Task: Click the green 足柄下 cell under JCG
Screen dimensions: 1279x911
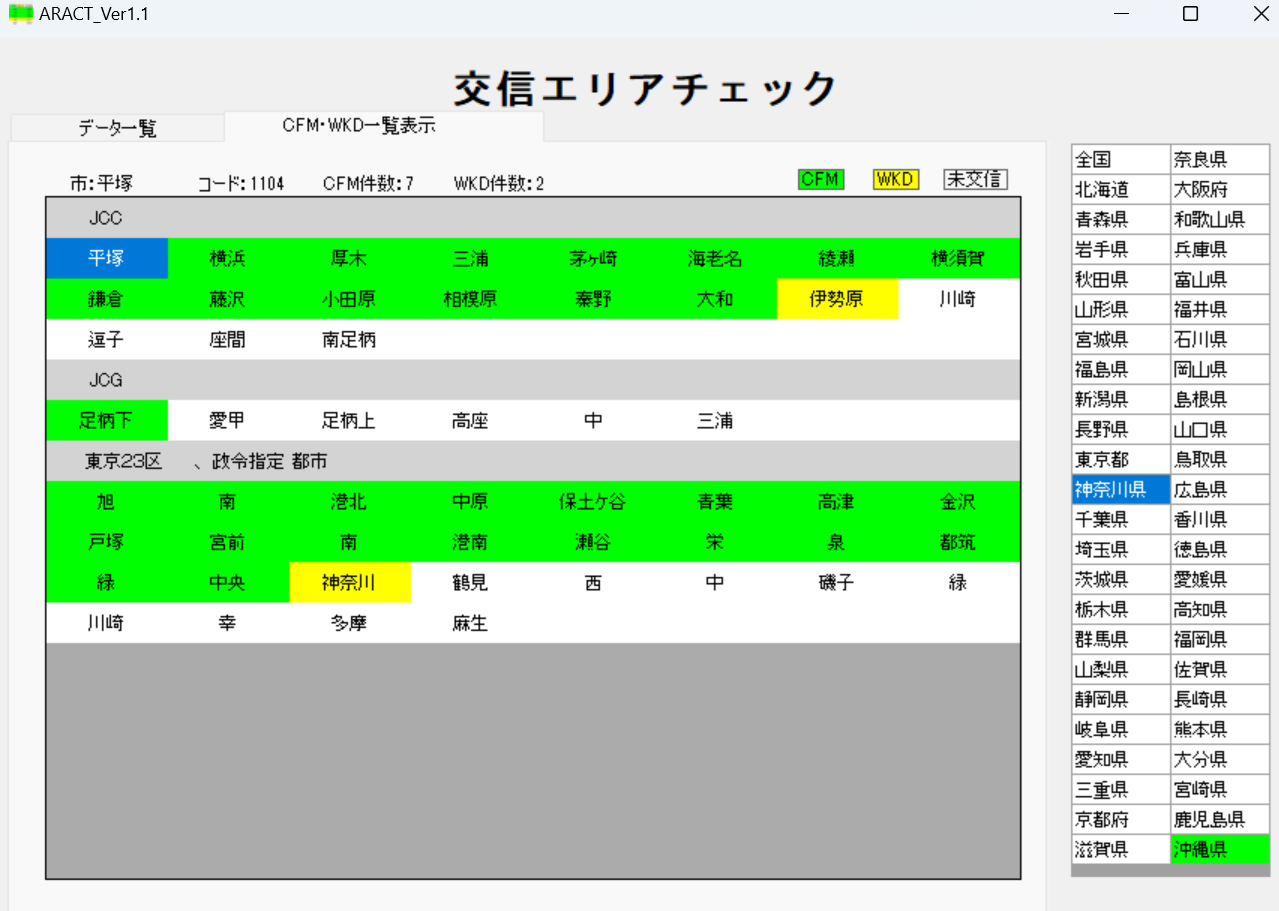Action: point(106,421)
